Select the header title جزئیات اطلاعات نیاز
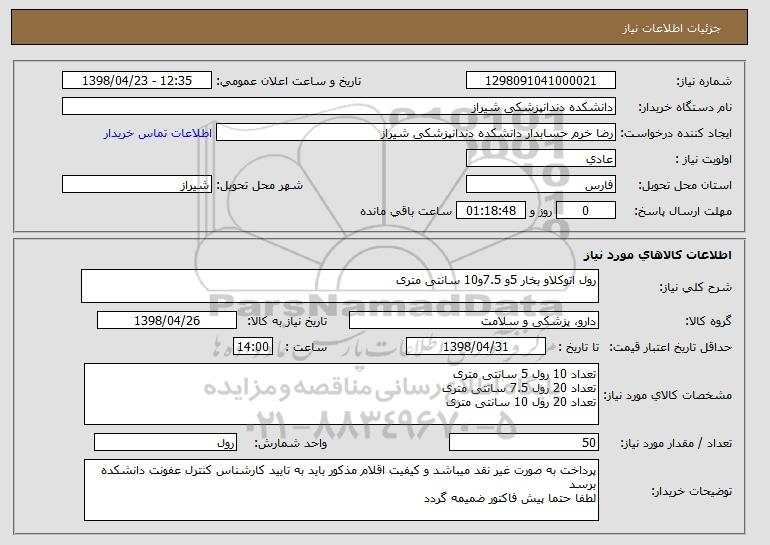This screenshot has width=770, height=545. click(x=671, y=28)
